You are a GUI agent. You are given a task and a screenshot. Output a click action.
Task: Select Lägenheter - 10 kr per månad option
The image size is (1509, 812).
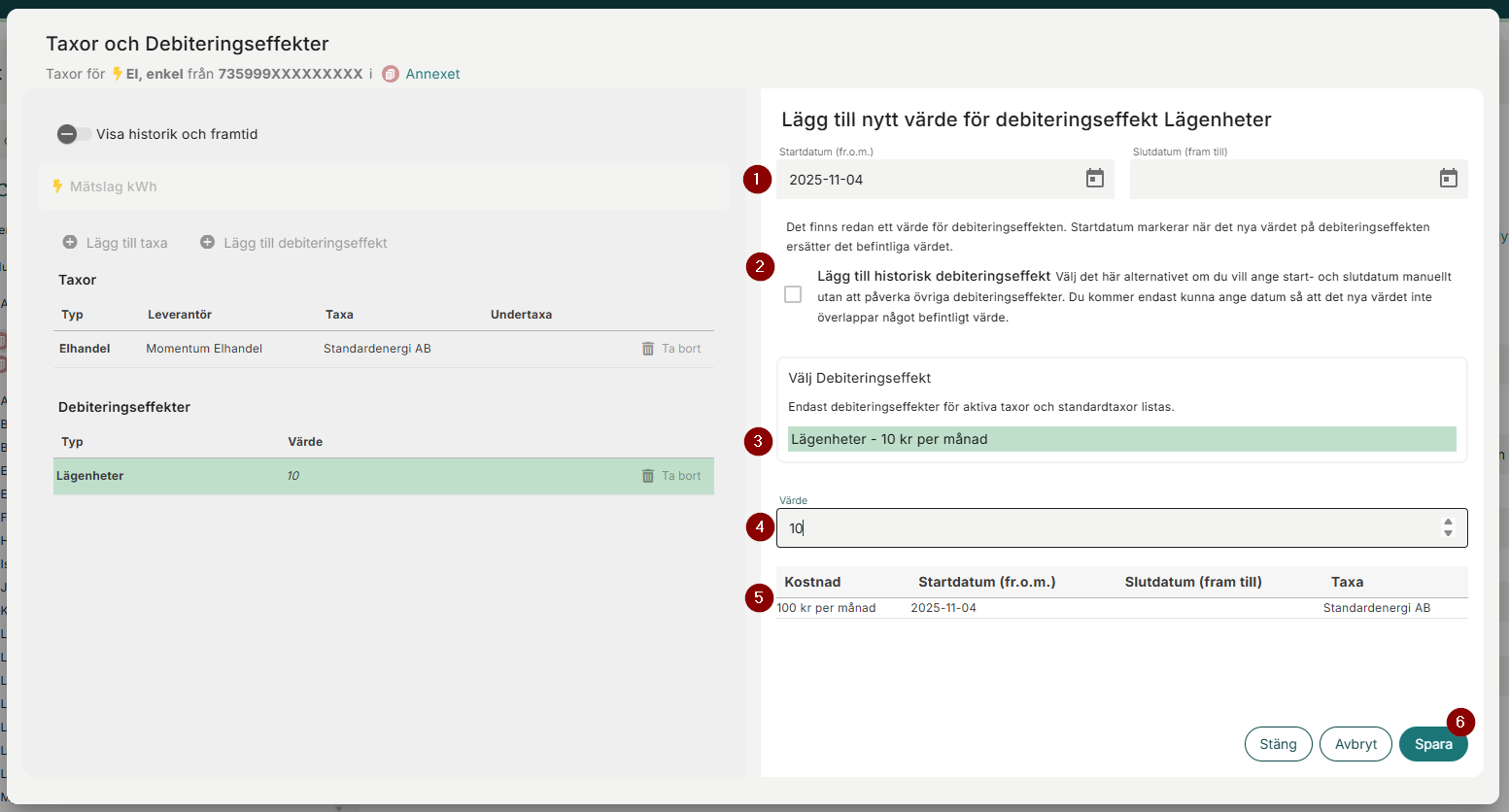[1121, 439]
